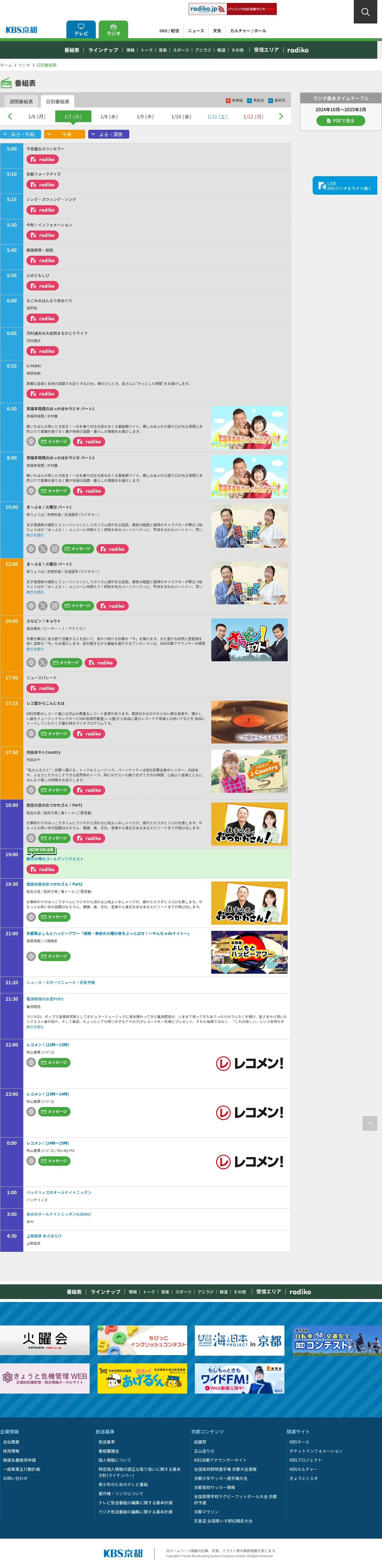Open ラインナップ in the top green menu

[103, 50]
